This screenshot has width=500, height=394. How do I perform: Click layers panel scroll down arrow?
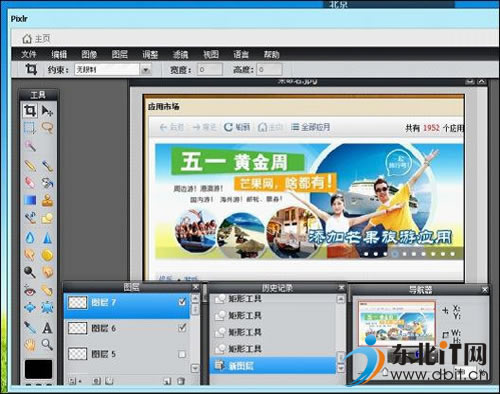click(x=195, y=368)
